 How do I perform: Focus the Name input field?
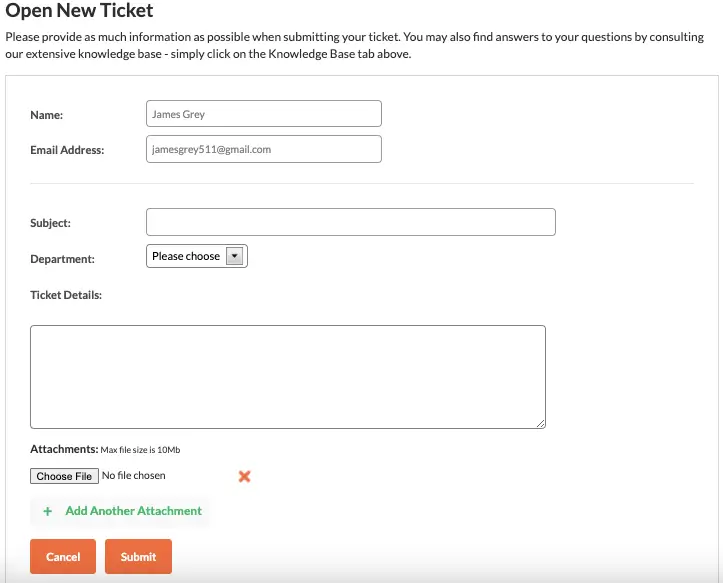coord(263,114)
